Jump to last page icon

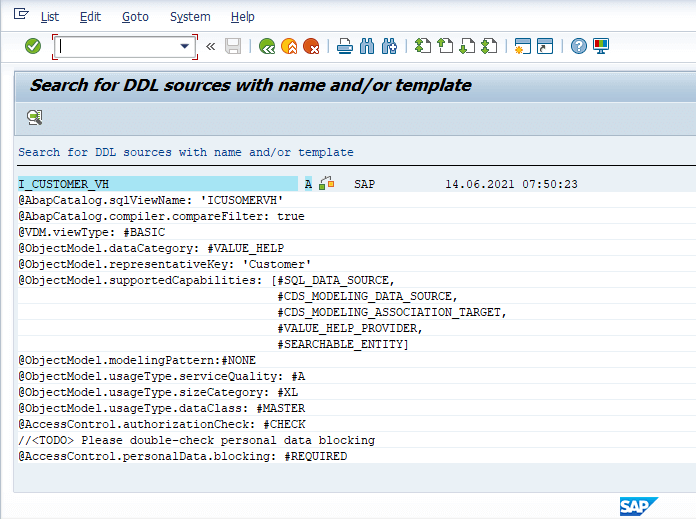[489, 46]
